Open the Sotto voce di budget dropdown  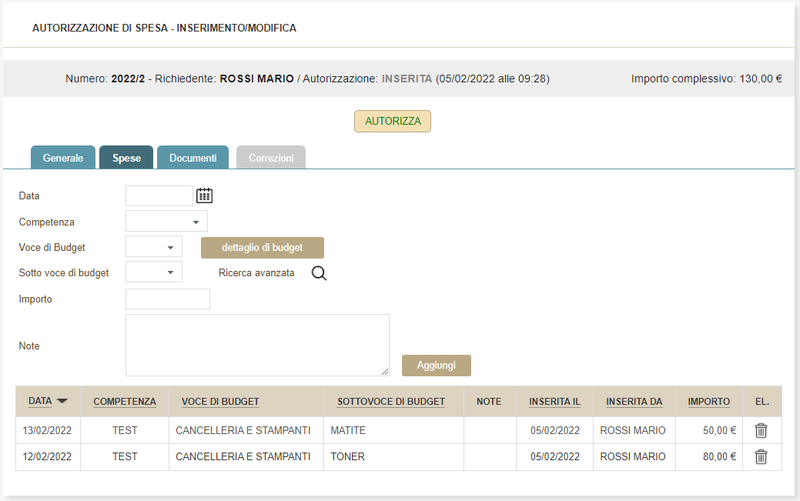coord(154,272)
